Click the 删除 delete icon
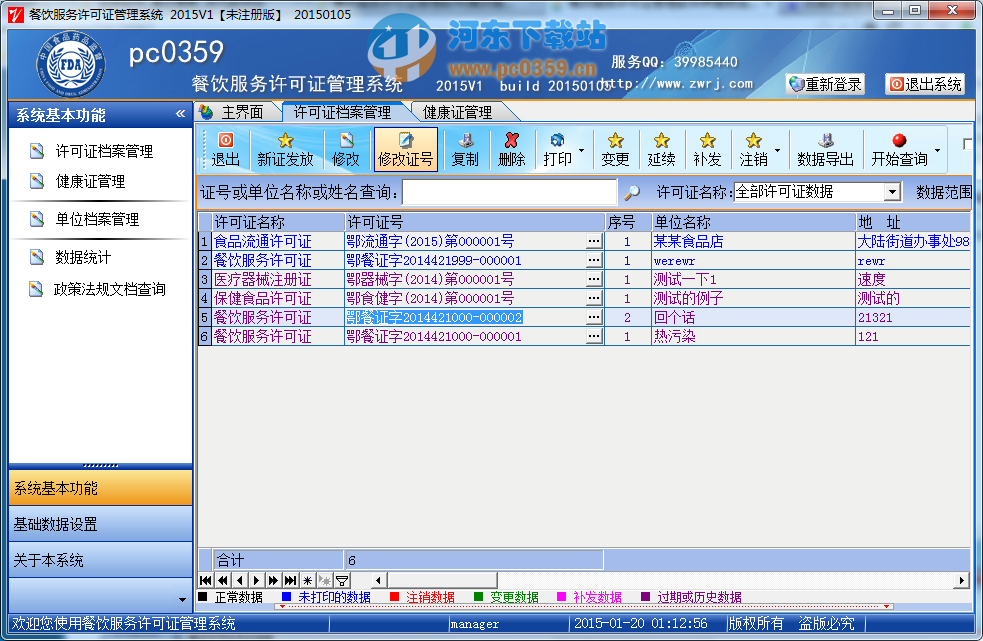 pyautogui.click(x=513, y=149)
